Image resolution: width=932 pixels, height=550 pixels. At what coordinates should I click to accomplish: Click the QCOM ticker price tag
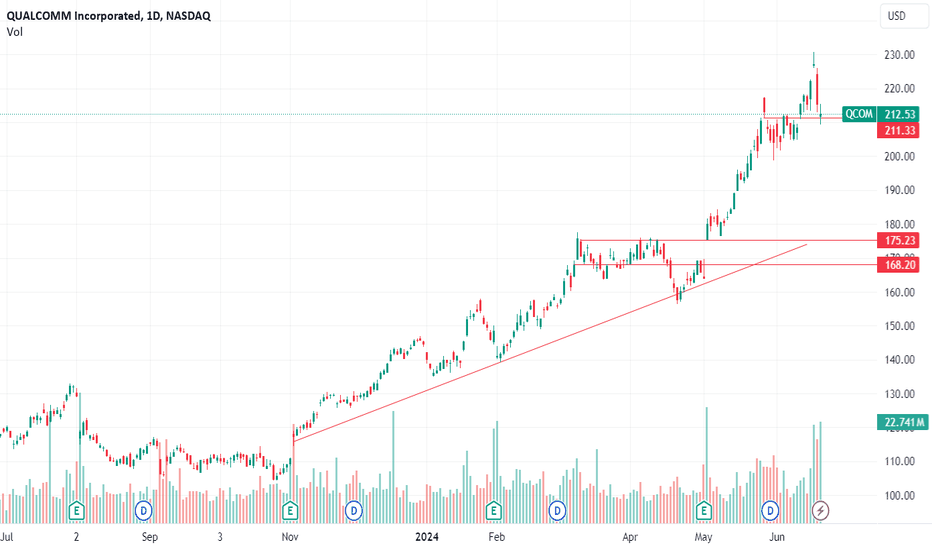point(859,114)
